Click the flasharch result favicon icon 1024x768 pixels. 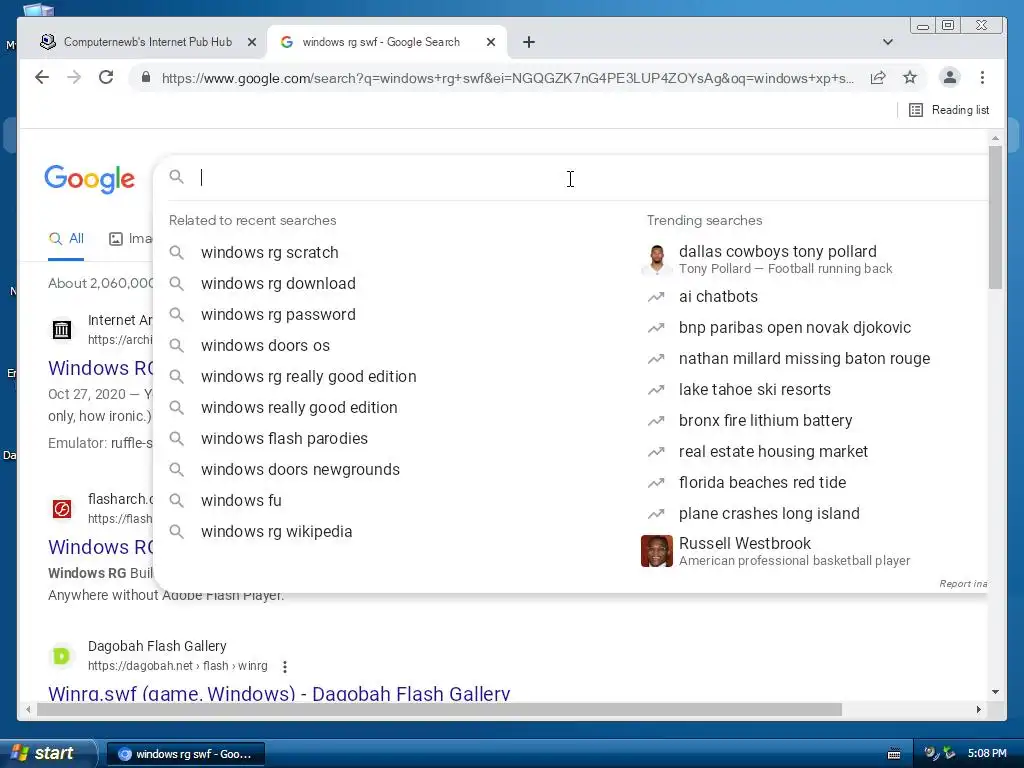tap(61, 508)
